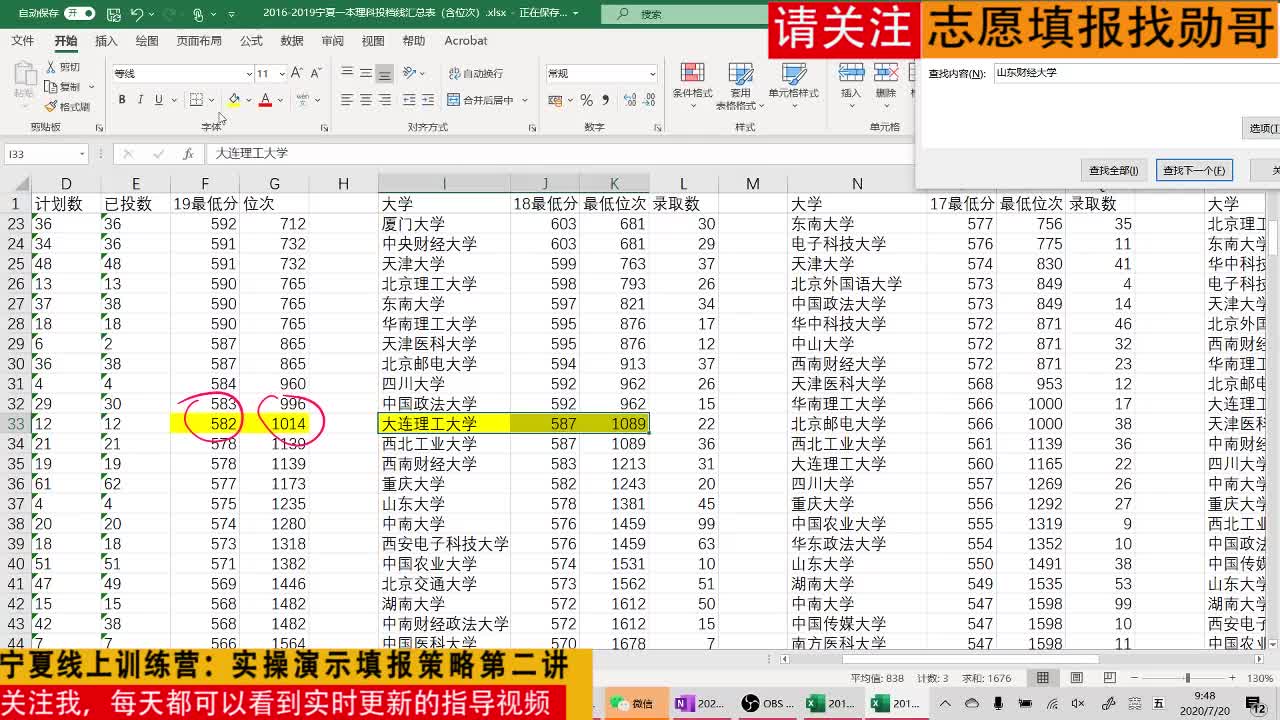Toggle Italic formatting

[x=140, y=100]
